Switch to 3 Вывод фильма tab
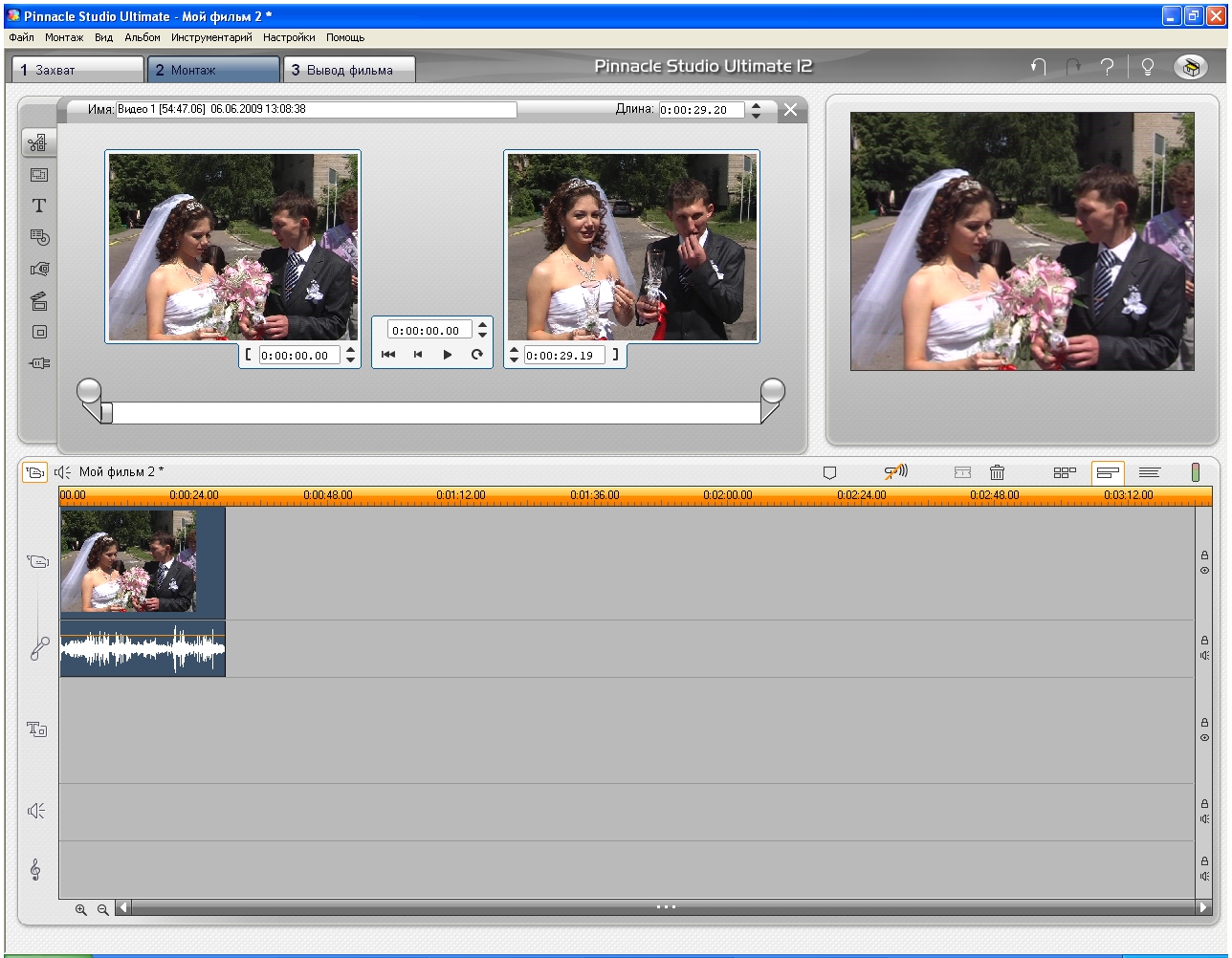 pos(349,70)
